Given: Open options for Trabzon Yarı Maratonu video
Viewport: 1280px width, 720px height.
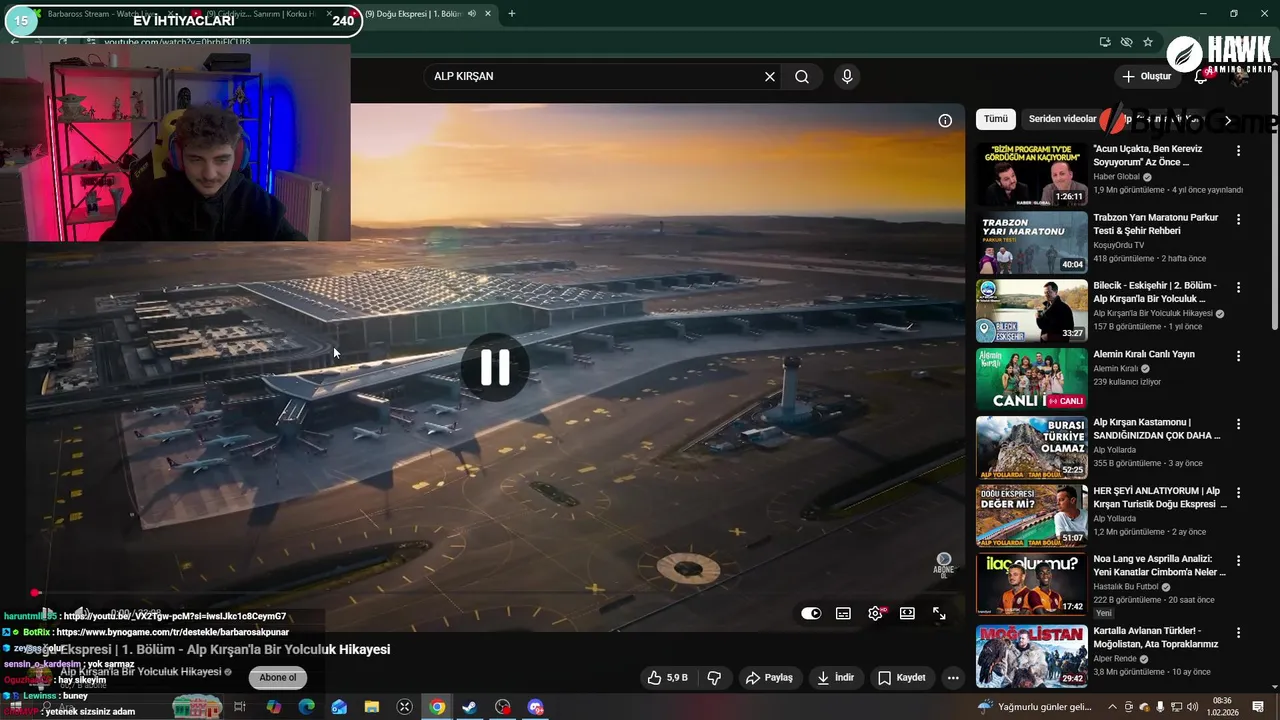Looking at the screenshot, I should coord(1238,219).
